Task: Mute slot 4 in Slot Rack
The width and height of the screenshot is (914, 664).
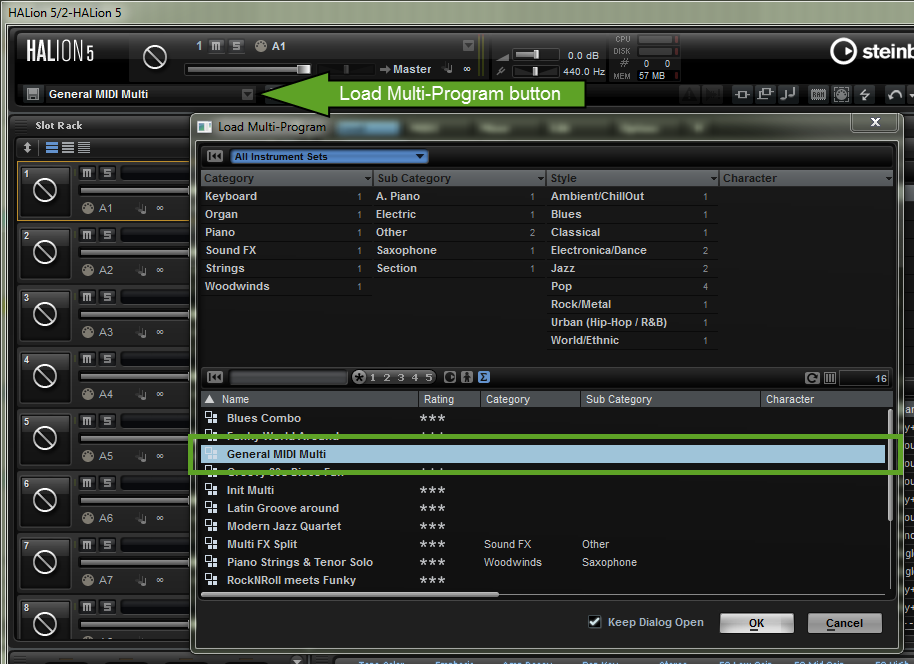Action: click(87, 359)
